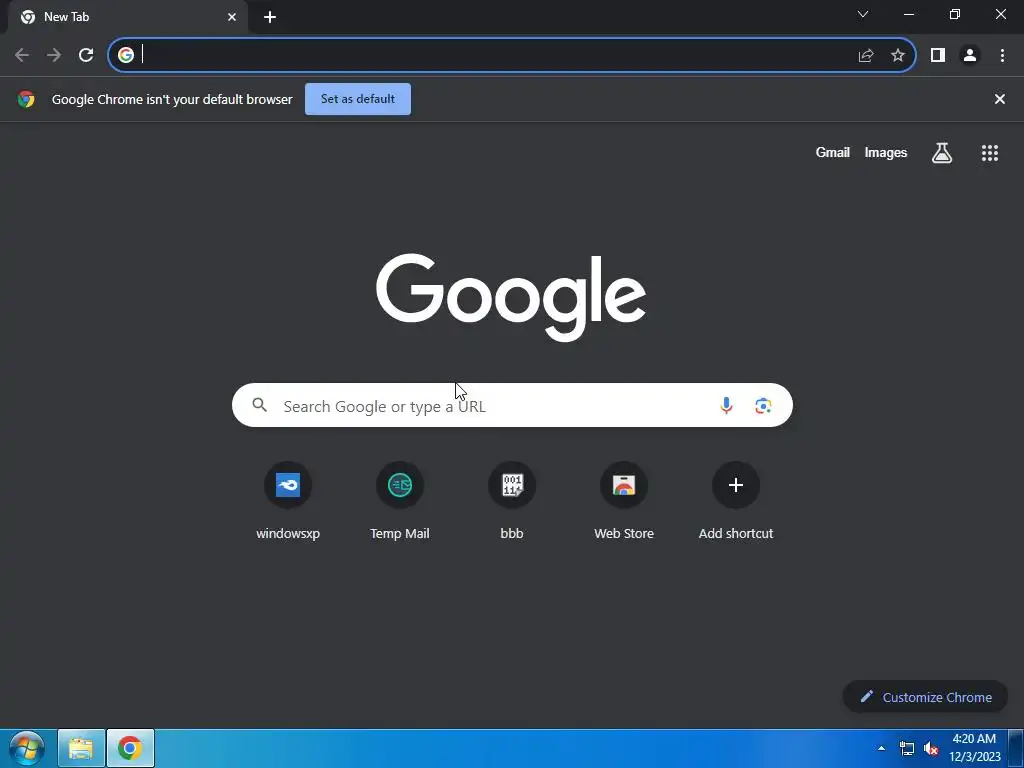Open the Temp Mail shortcut
The height and width of the screenshot is (768, 1024).
pos(400,501)
